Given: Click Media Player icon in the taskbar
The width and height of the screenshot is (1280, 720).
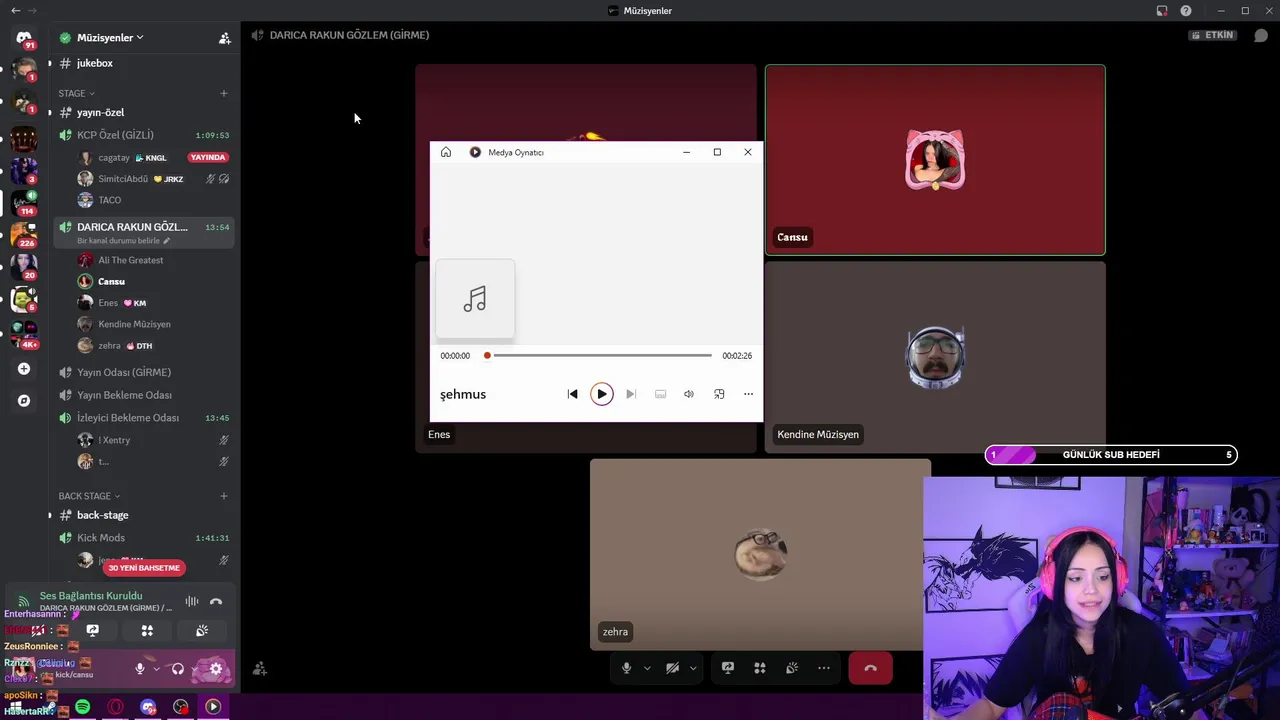Looking at the screenshot, I should (213, 707).
